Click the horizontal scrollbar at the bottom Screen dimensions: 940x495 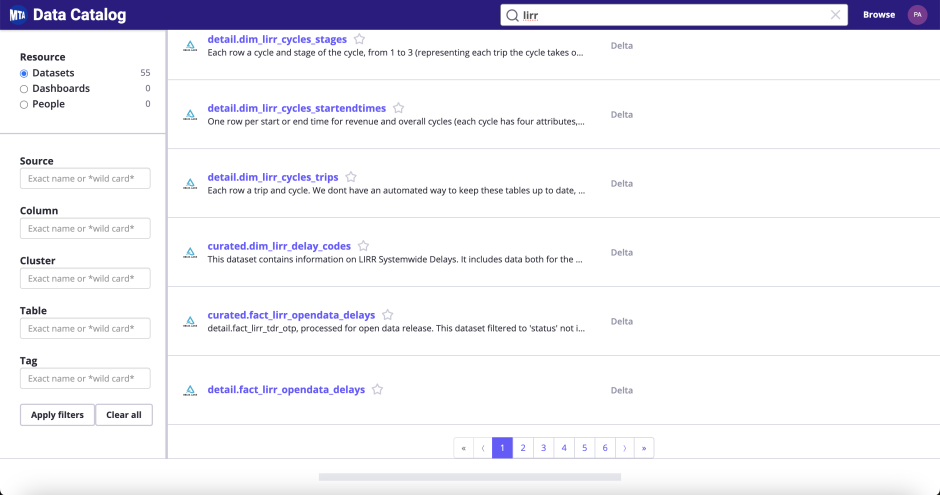point(470,477)
